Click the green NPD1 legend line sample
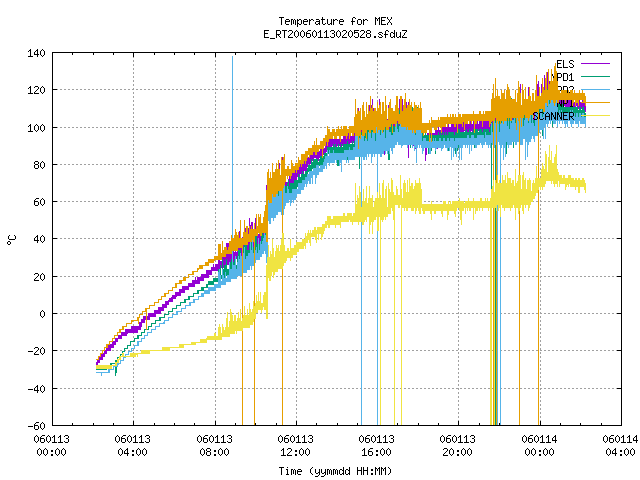 coord(596,76)
